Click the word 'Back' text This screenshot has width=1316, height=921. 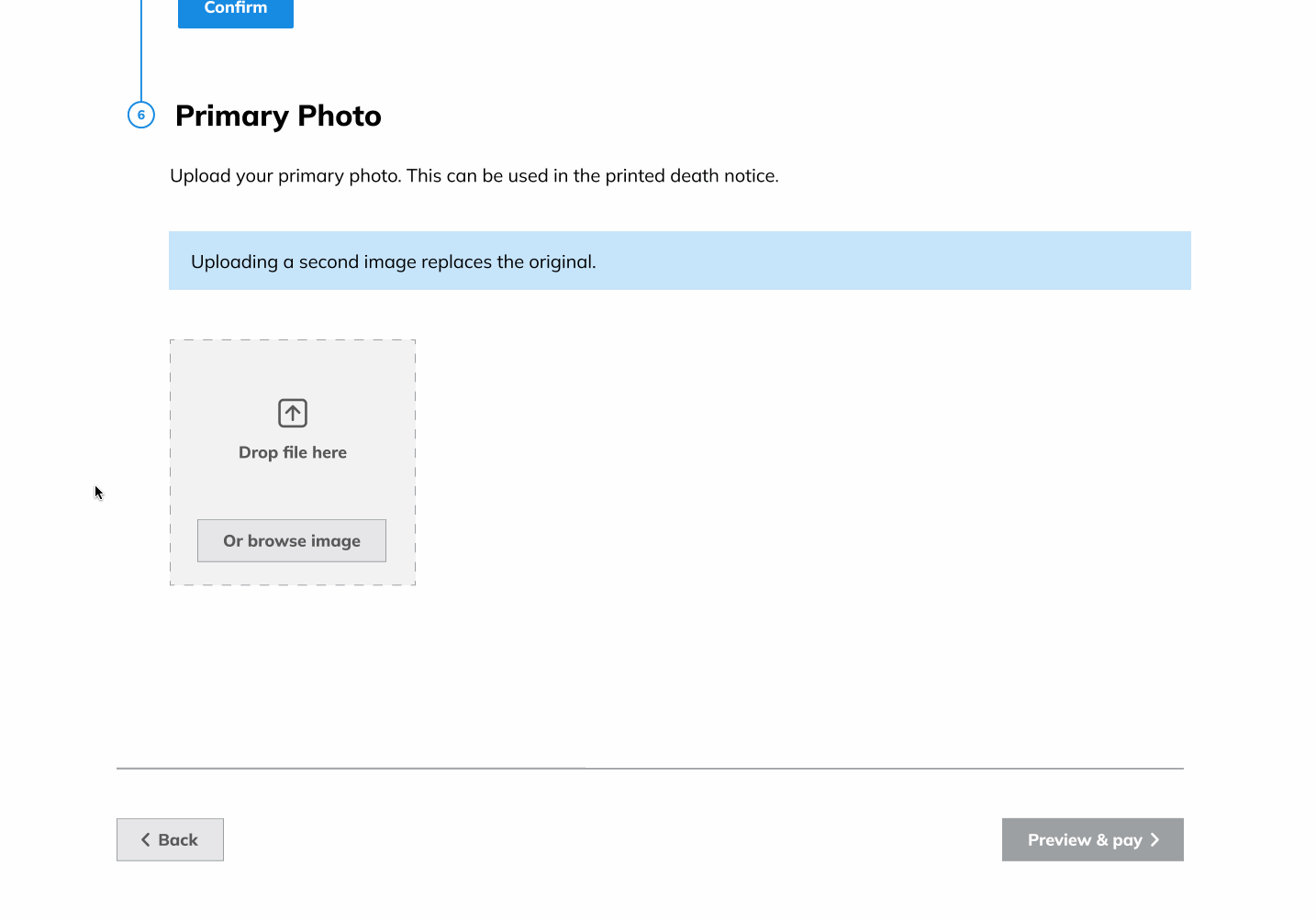178,839
